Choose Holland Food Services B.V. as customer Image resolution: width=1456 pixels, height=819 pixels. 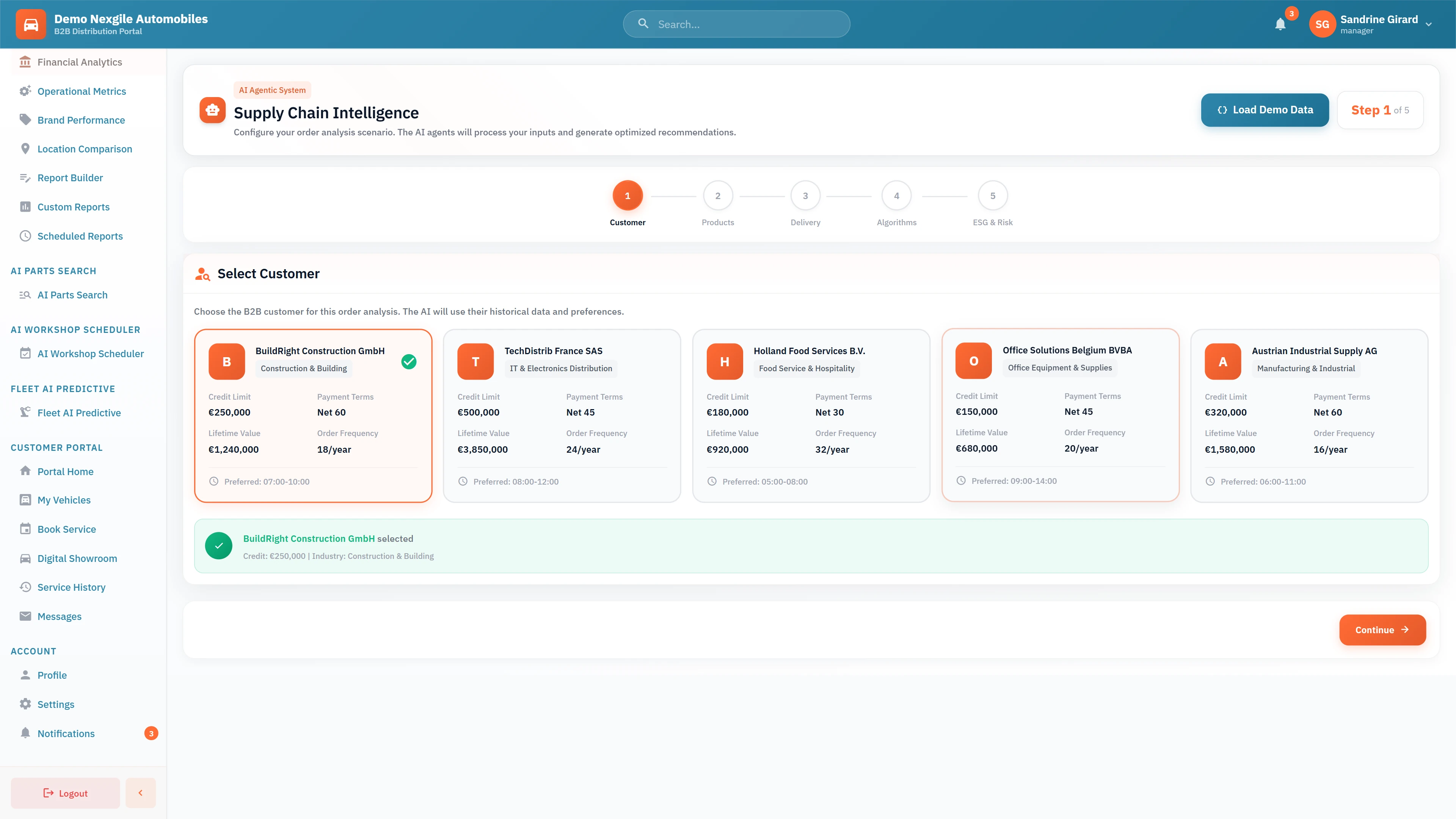pyautogui.click(x=811, y=416)
